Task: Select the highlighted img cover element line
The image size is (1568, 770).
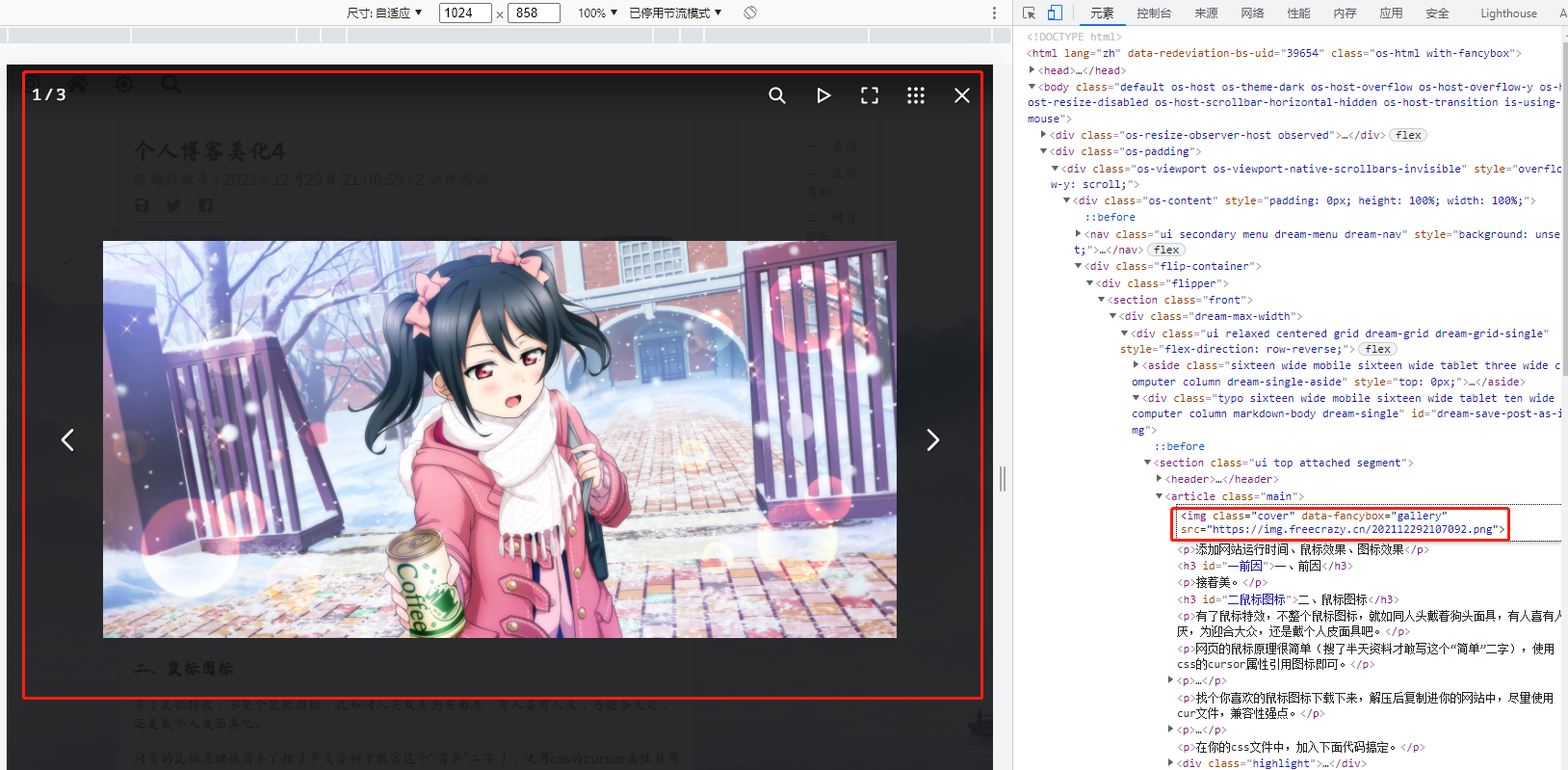Action: pyautogui.click(x=1341, y=522)
